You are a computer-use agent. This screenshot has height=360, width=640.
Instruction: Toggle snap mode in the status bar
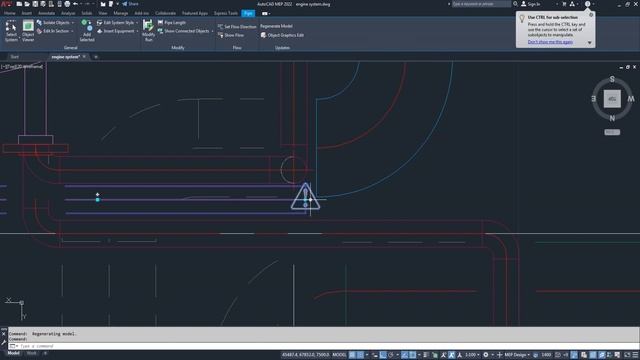pyautogui.click(x=360, y=355)
